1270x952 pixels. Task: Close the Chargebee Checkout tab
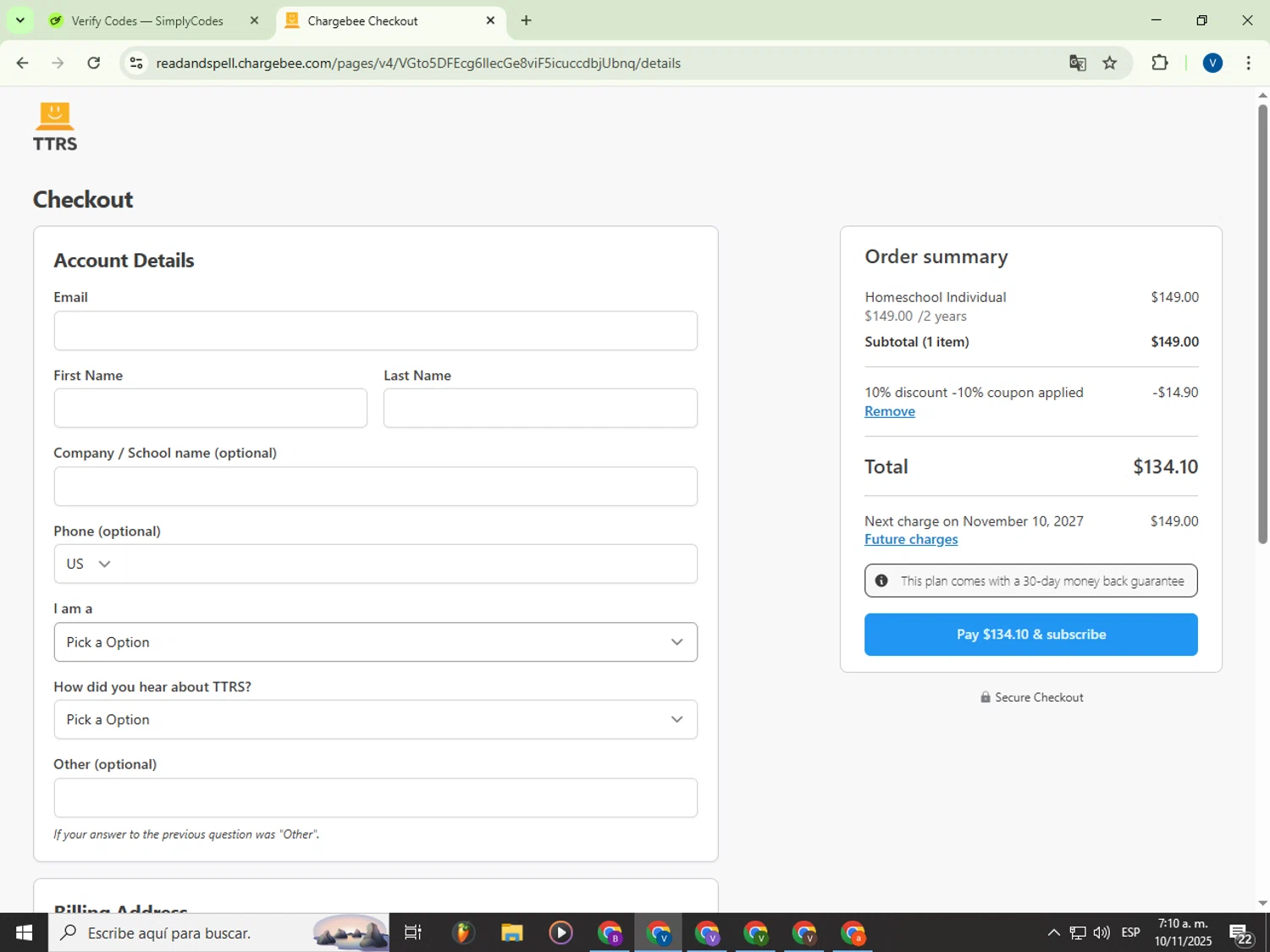pos(490,20)
